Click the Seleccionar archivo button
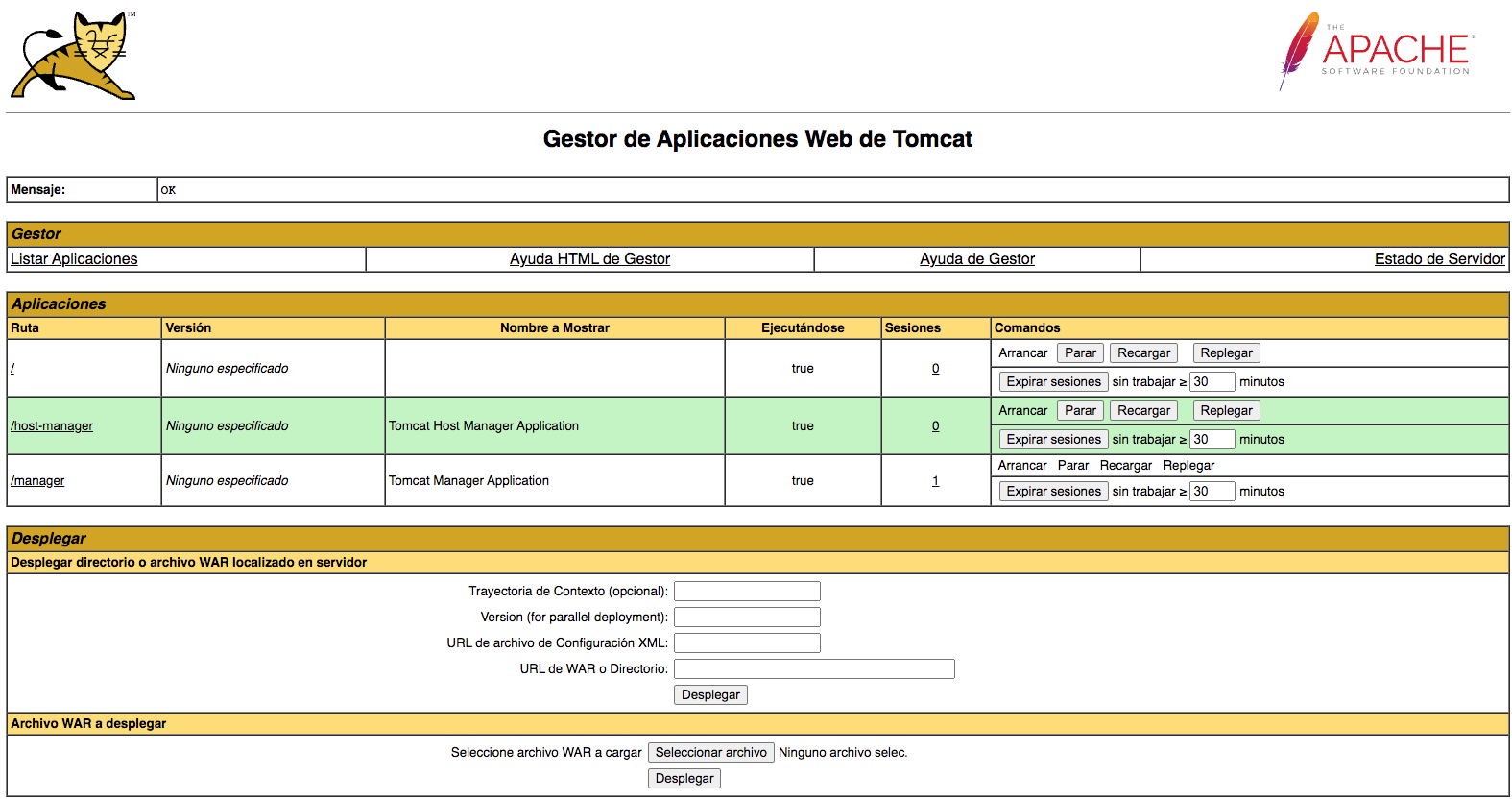Screen dimensions: 1512x800 click(710, 753)
